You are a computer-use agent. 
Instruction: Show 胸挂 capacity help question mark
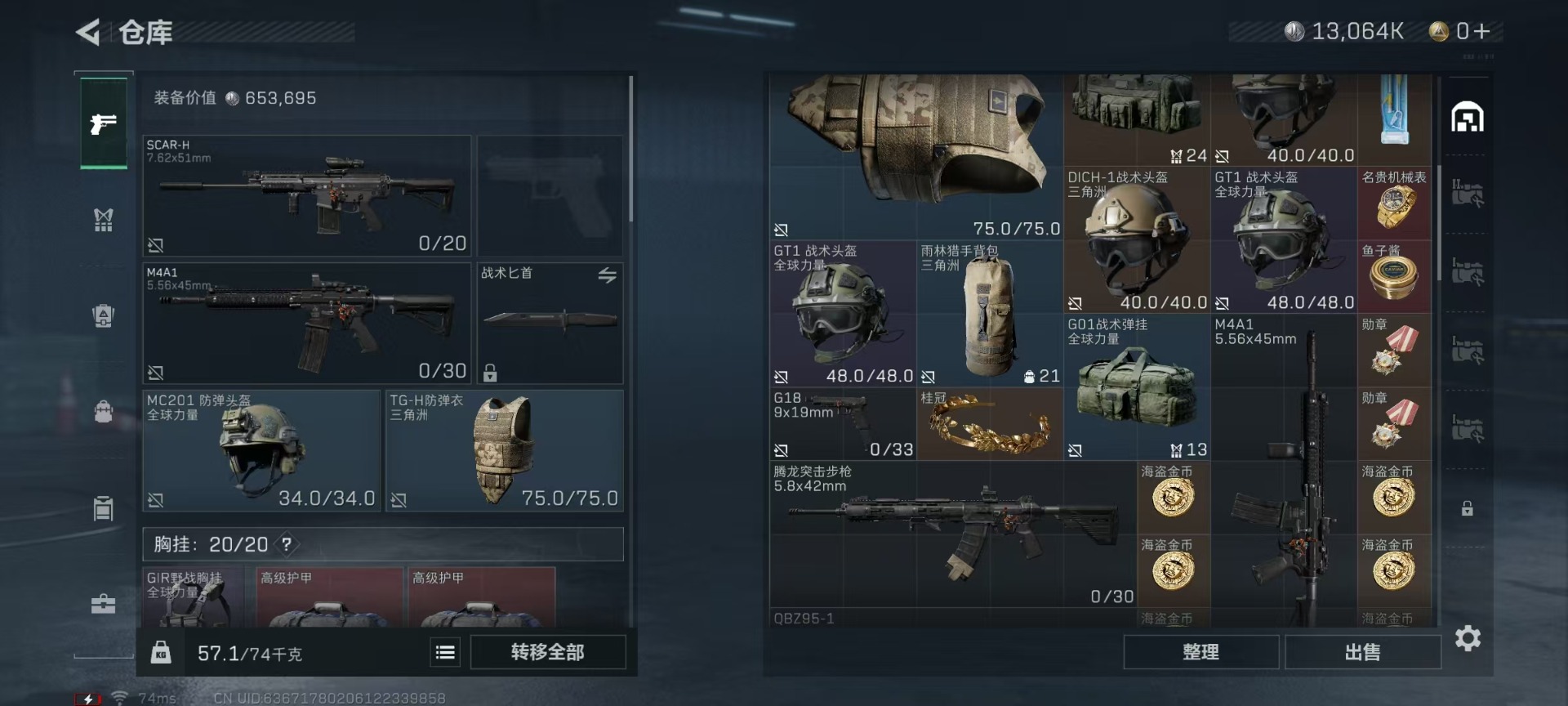287,544
